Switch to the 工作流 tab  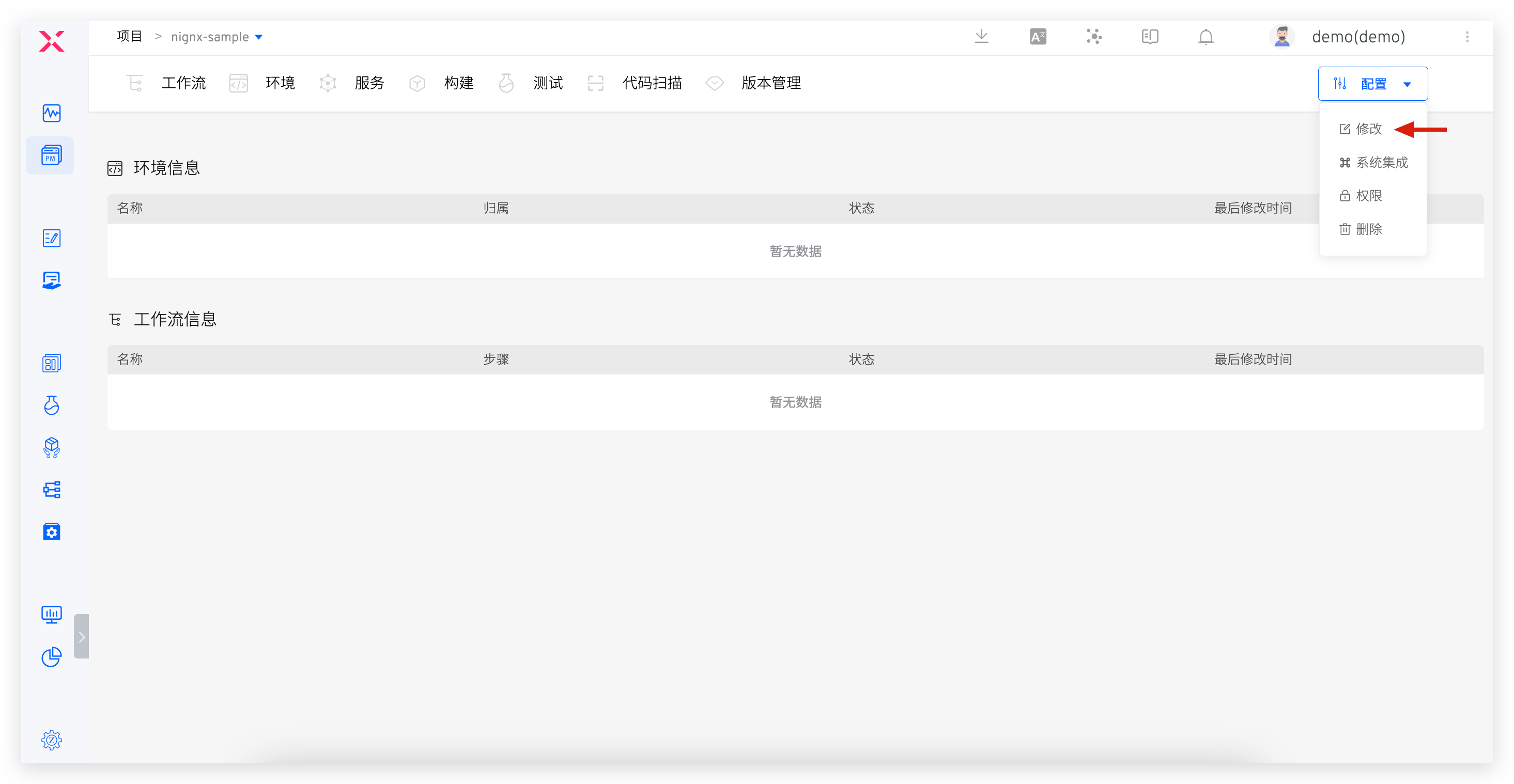point(183,83)
